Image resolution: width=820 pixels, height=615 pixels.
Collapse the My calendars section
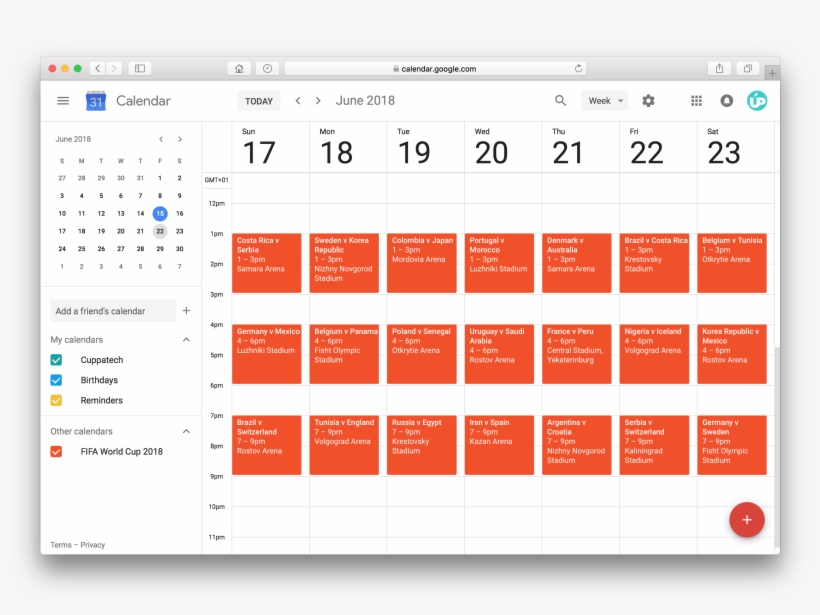click(185, 339)
